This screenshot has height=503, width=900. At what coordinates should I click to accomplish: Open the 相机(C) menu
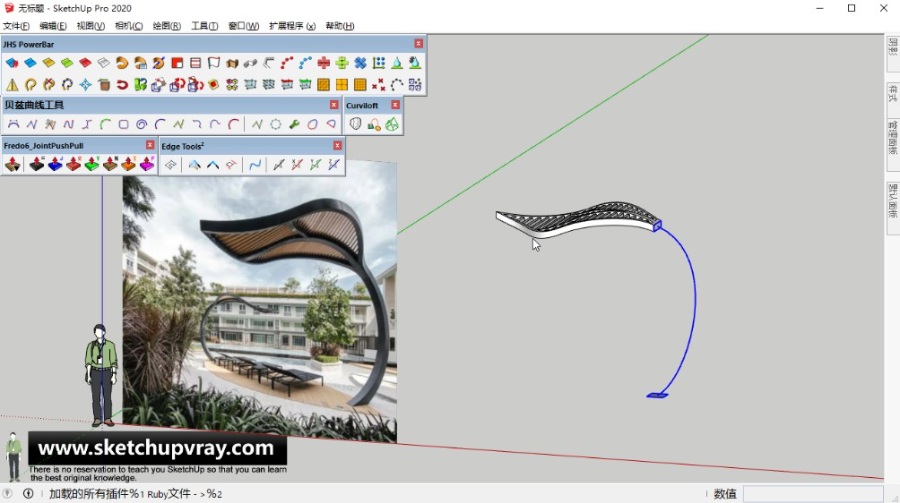coord(129,26)
